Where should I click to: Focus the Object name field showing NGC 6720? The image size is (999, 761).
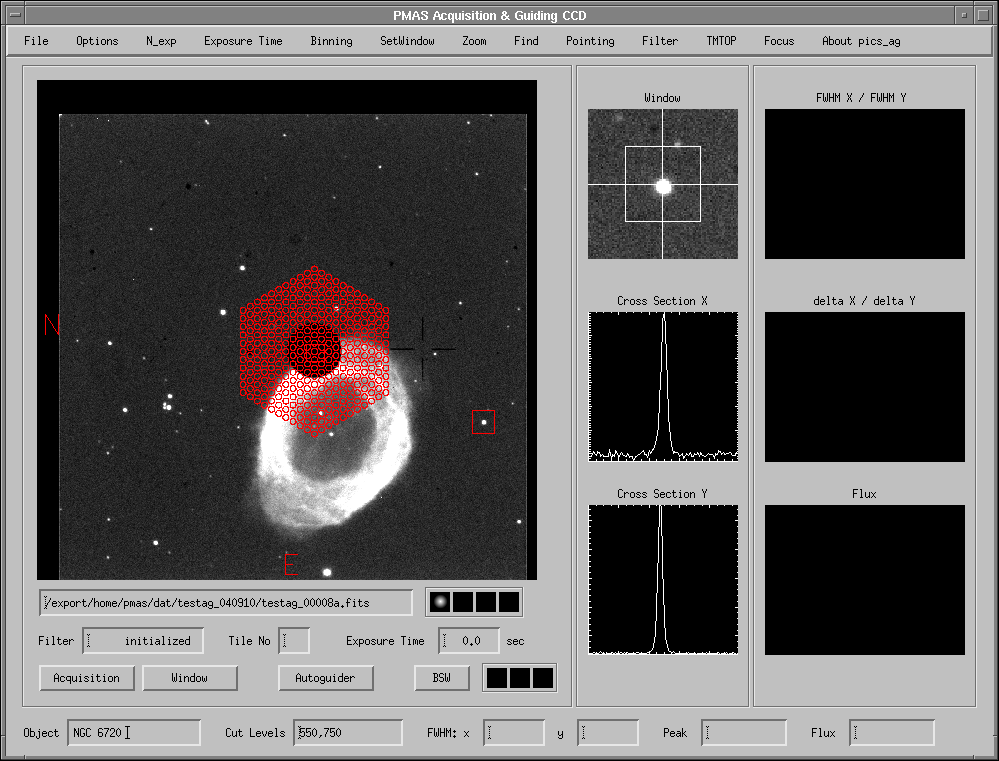pos(133,733)
